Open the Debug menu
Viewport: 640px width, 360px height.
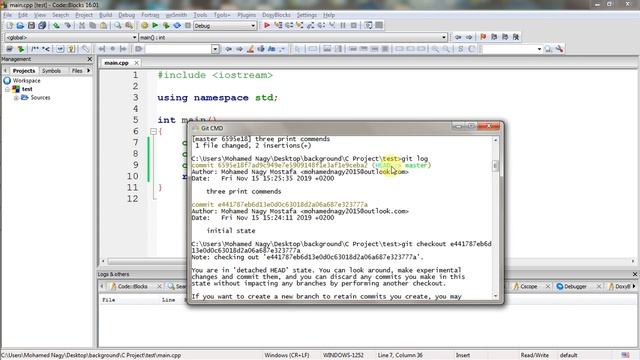coord(127,15)
